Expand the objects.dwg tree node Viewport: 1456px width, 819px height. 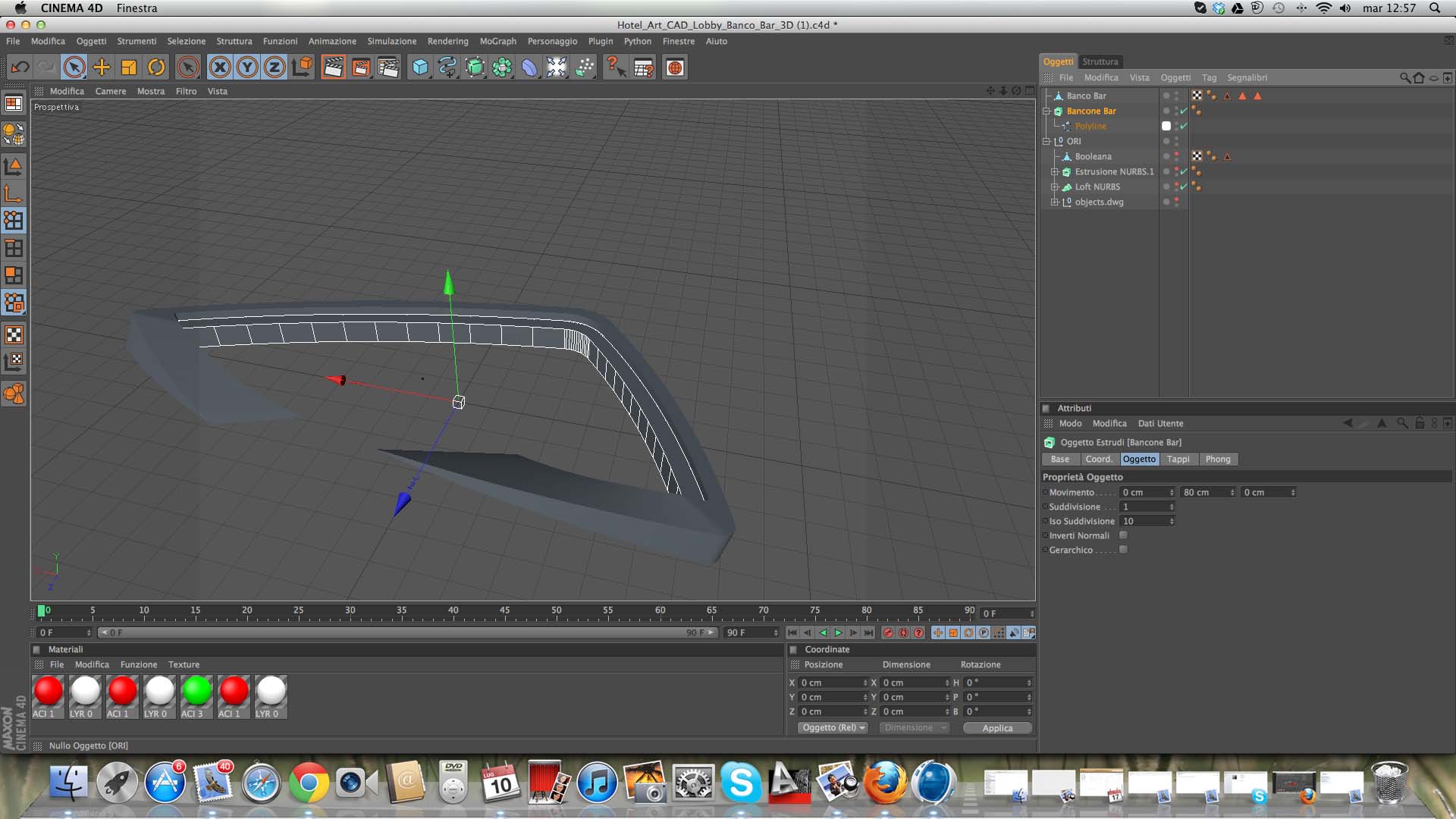1054,202
